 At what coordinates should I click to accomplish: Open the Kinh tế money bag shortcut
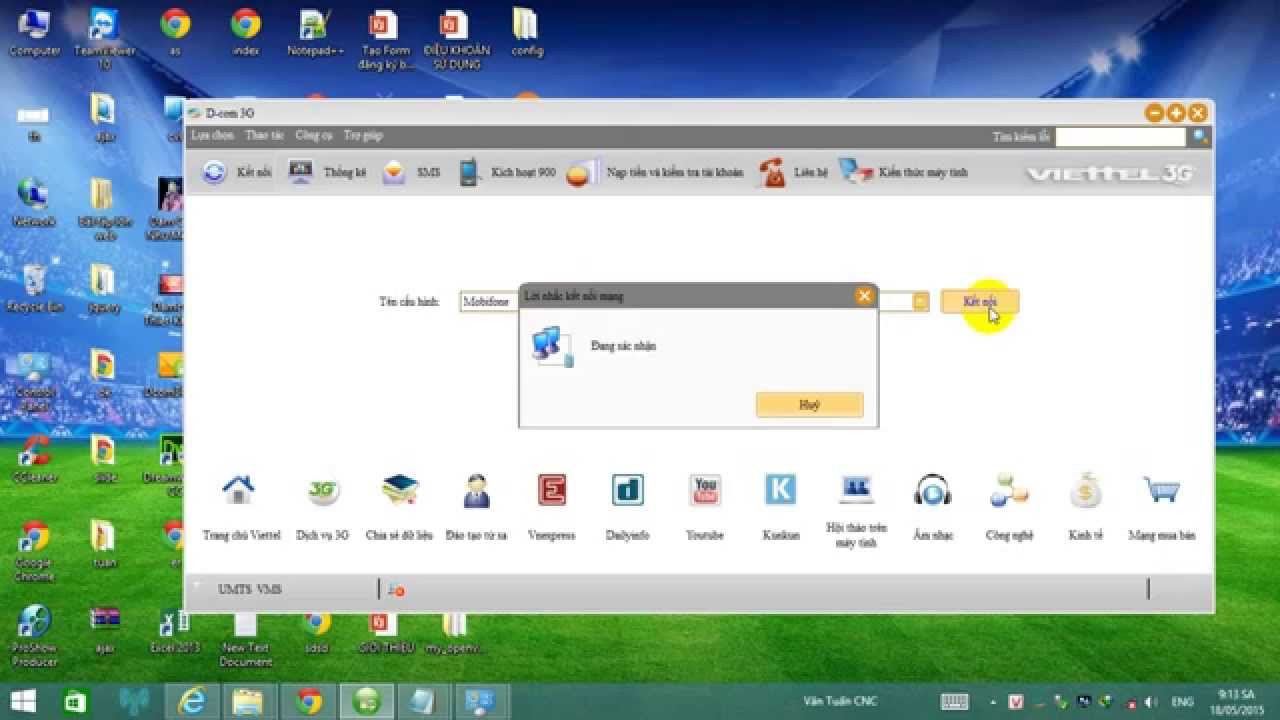pos(1085,508)
